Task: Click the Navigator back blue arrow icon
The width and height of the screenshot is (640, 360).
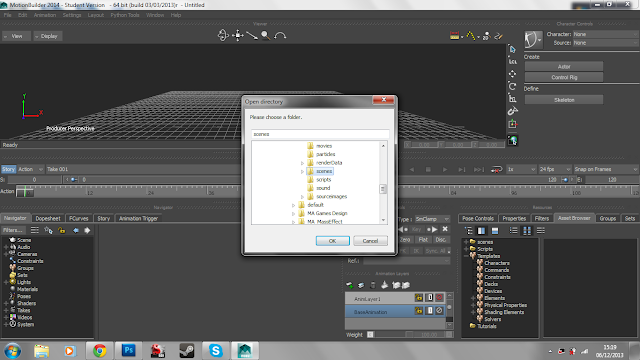Action: [76, 231]
